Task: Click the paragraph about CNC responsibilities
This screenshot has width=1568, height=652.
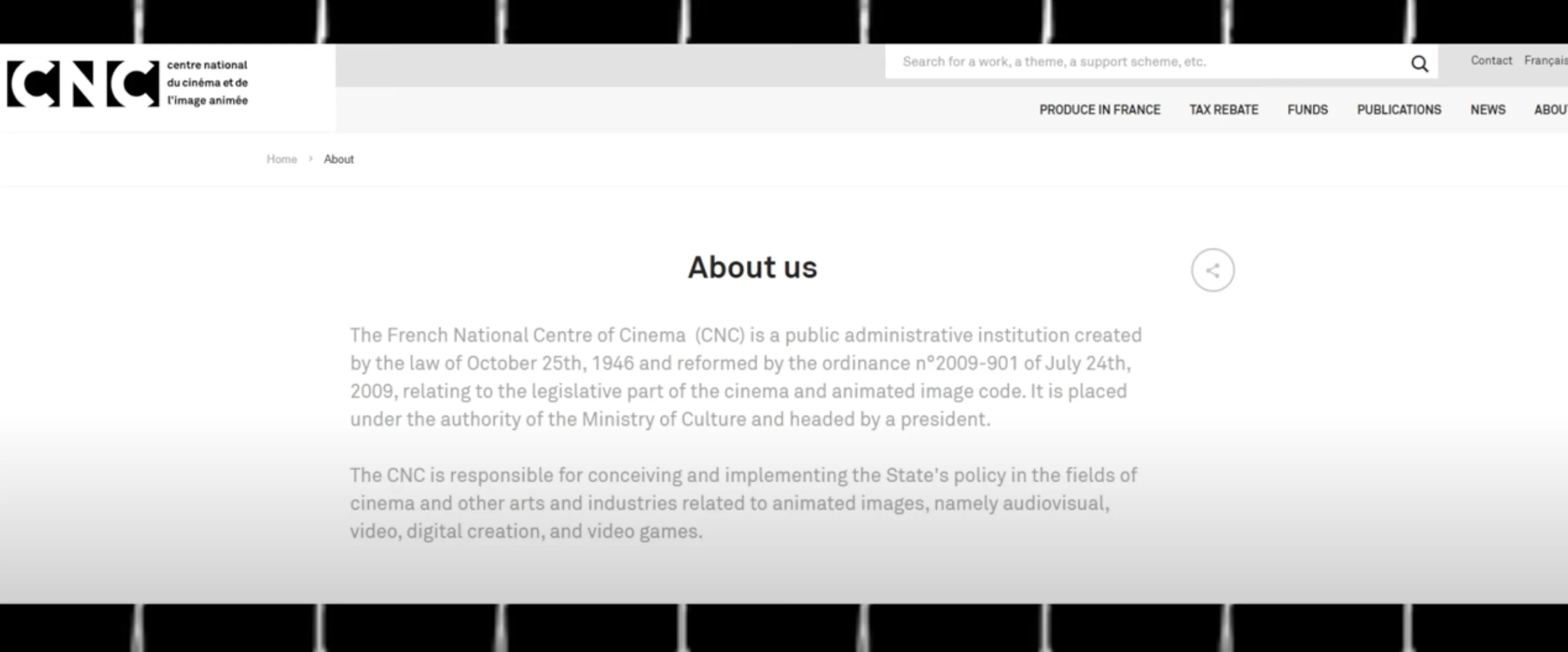Action: tap(743, 503)
